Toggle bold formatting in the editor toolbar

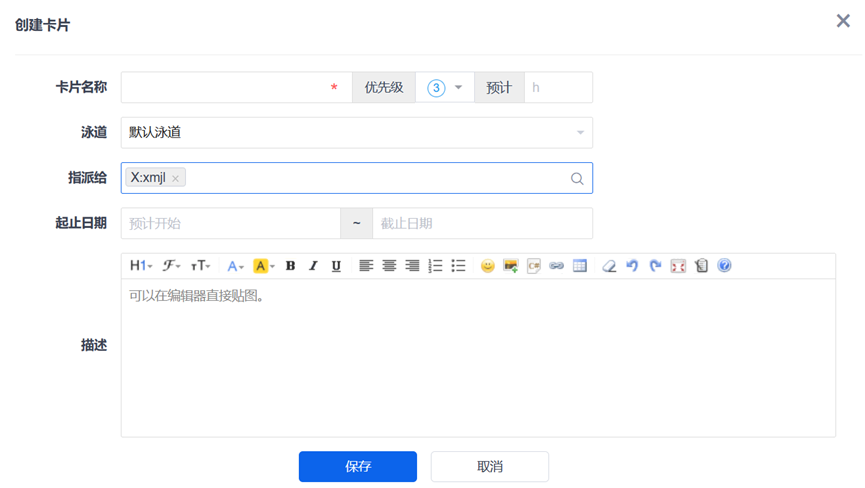pos(290,266)
